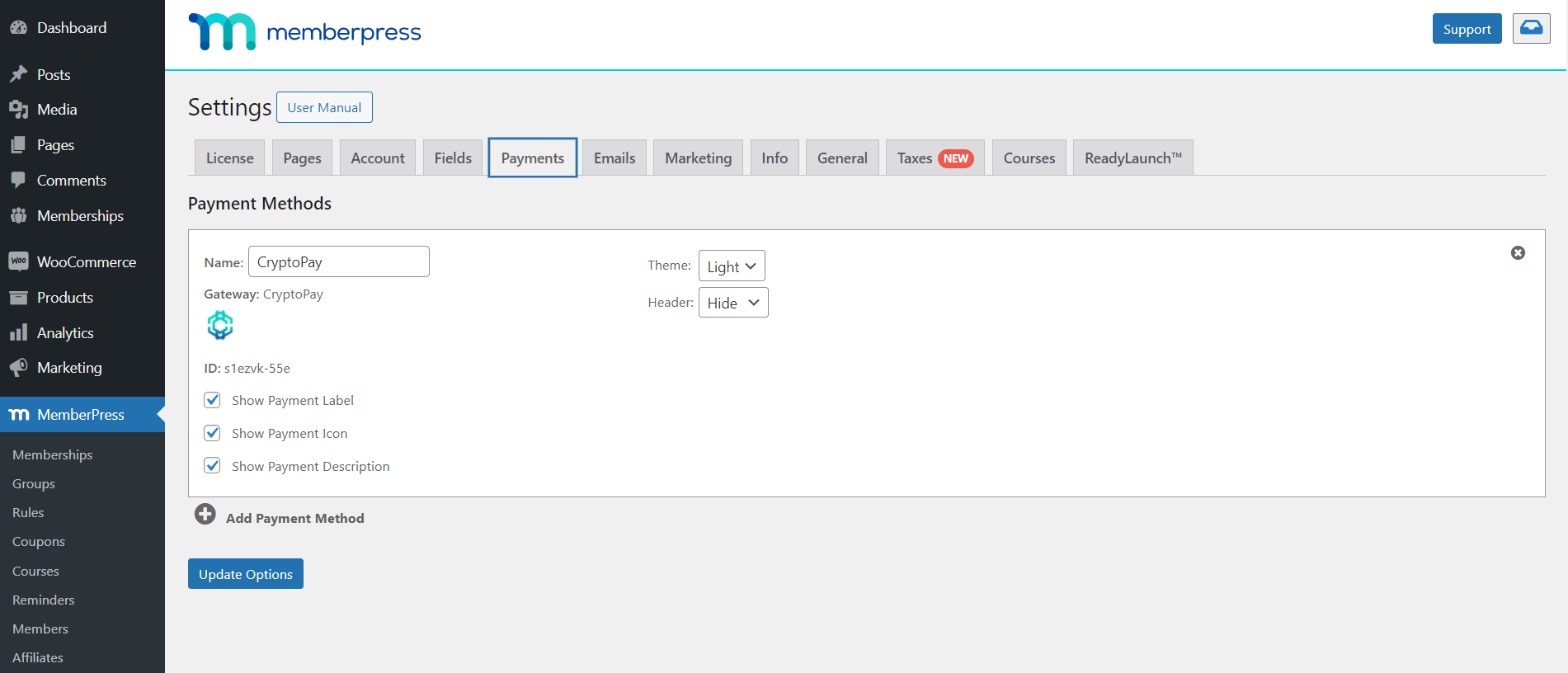This screenshot has width=1568, height=673.
Task: Open the Rules submenu item
Action: [x=28, y=512]
